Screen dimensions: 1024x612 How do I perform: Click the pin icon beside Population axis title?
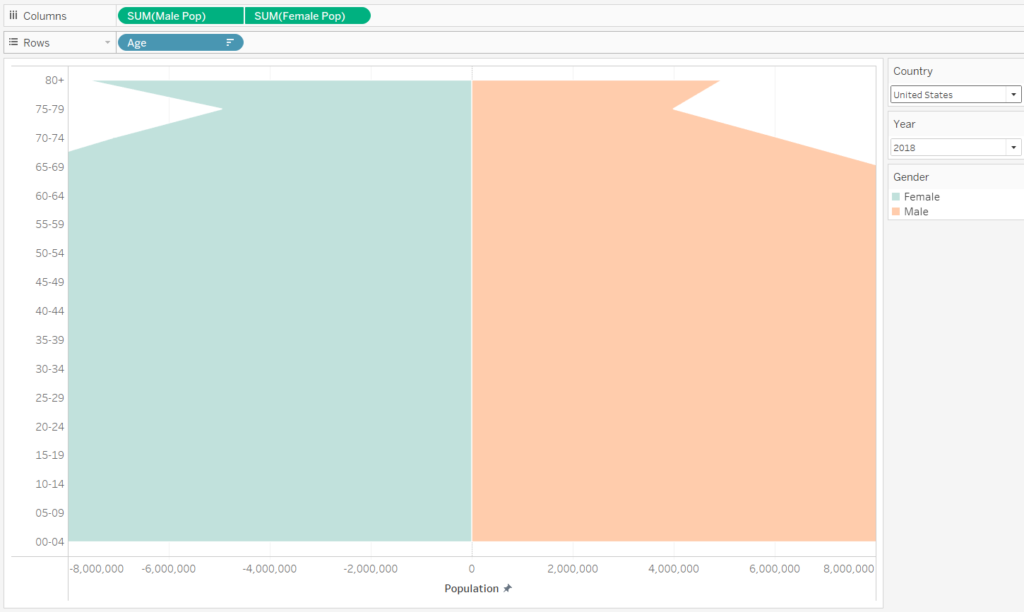click(x=507, y=588)
